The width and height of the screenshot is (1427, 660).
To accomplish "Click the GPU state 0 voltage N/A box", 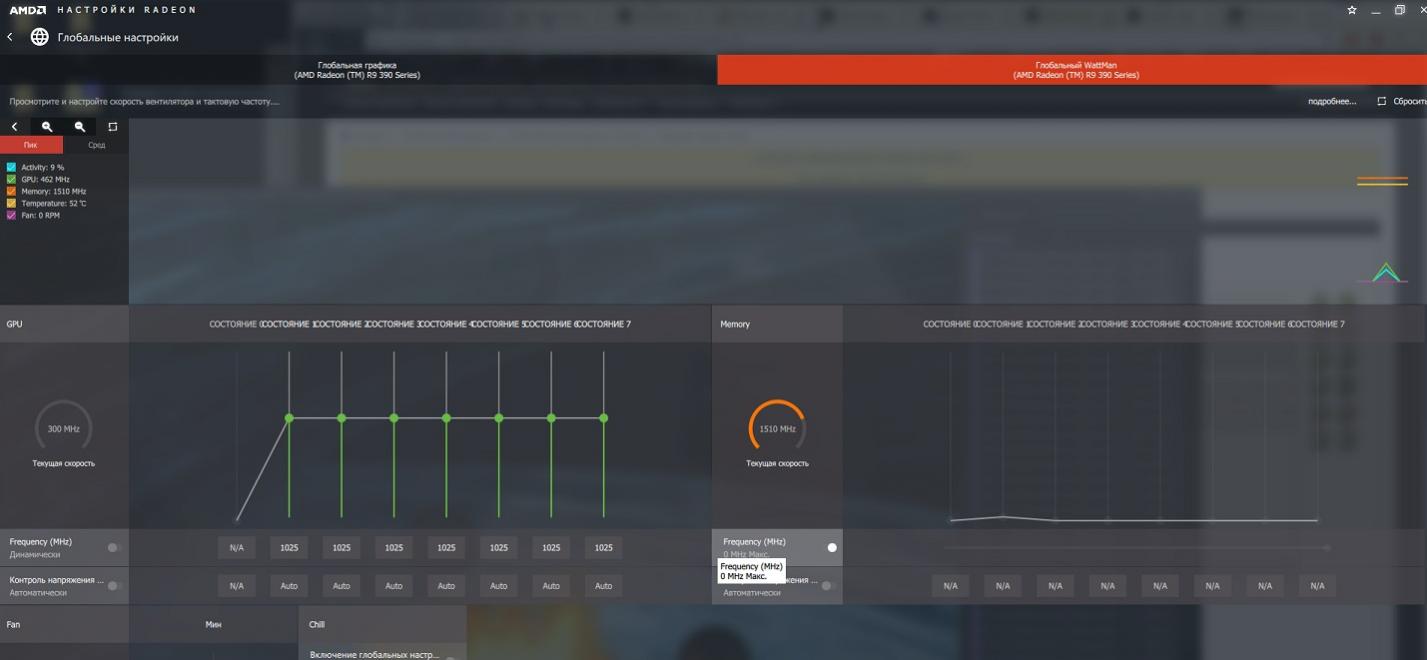I will [236, 586].
